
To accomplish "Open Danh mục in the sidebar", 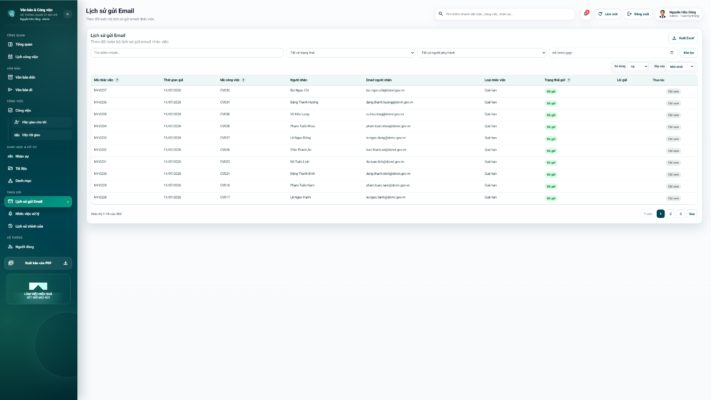I will (38, 181).
